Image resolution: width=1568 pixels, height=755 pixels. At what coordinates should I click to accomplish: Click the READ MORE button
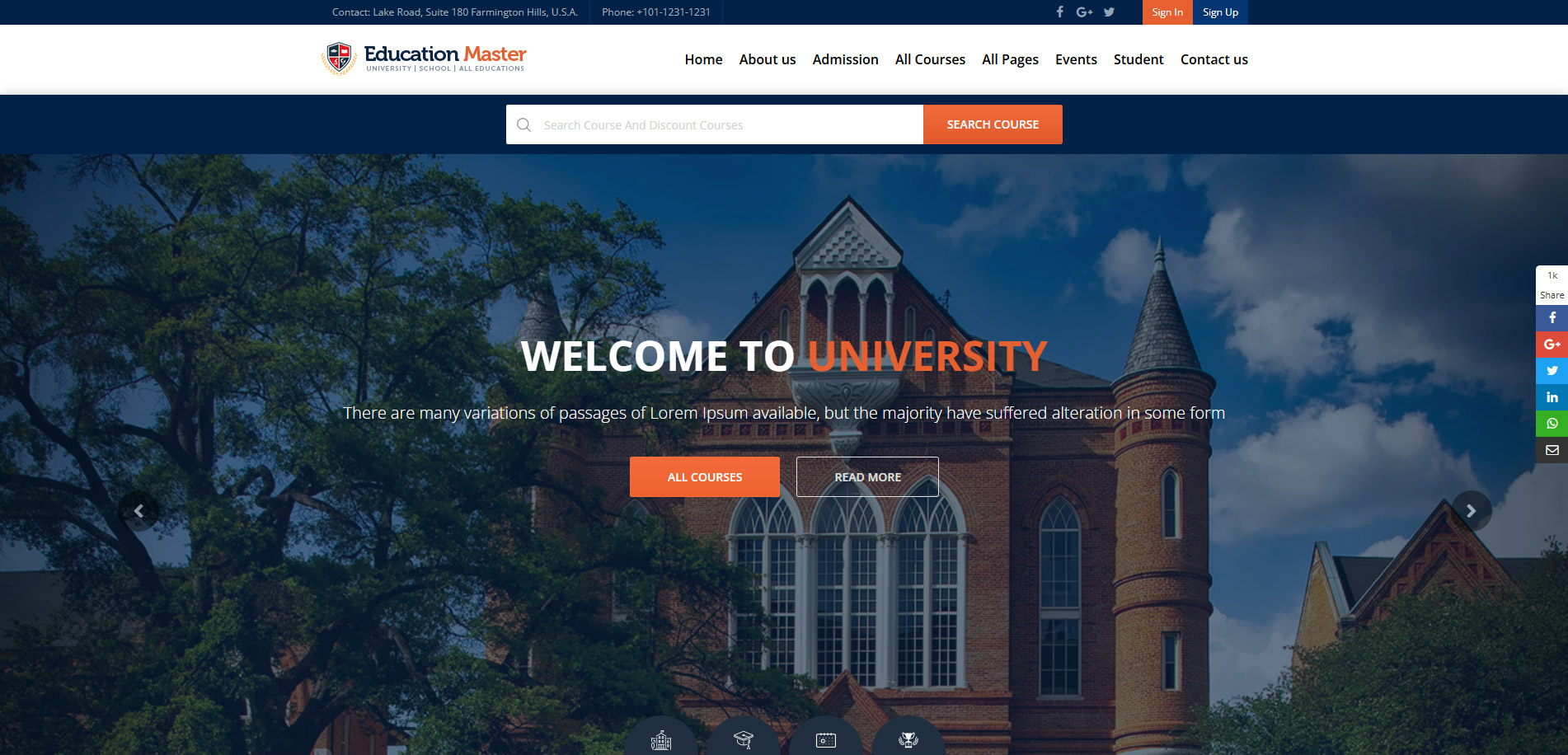(867, 477)
